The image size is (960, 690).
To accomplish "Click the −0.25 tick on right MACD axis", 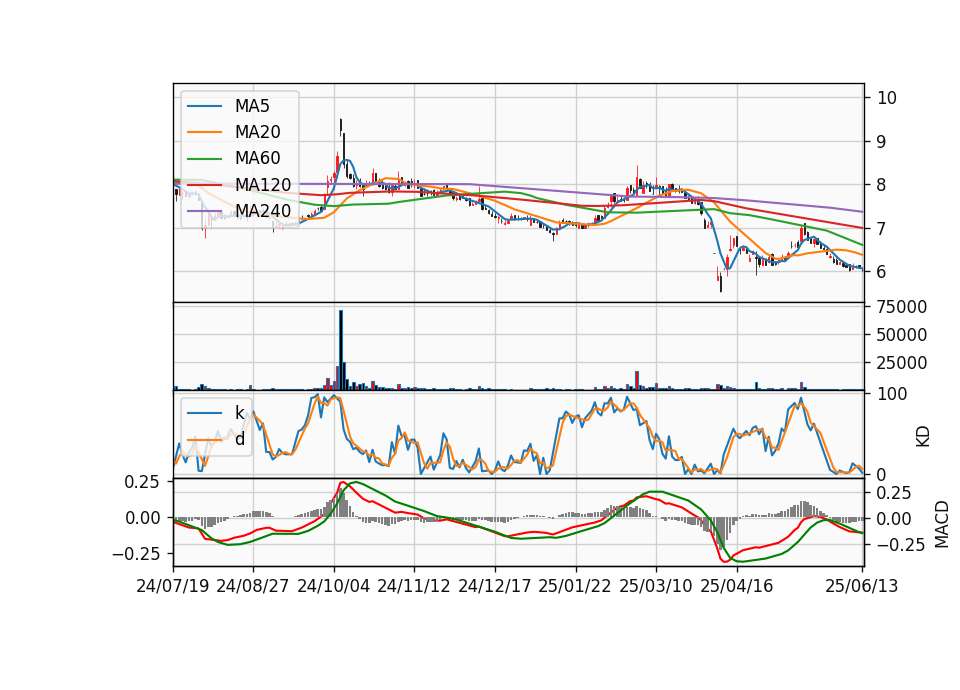I will point(901,545).
